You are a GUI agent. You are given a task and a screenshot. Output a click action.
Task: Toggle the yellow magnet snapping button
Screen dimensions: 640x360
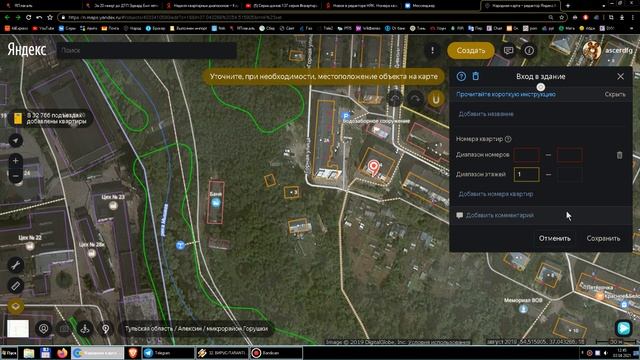pyautogui.click(x=436, y=99)
